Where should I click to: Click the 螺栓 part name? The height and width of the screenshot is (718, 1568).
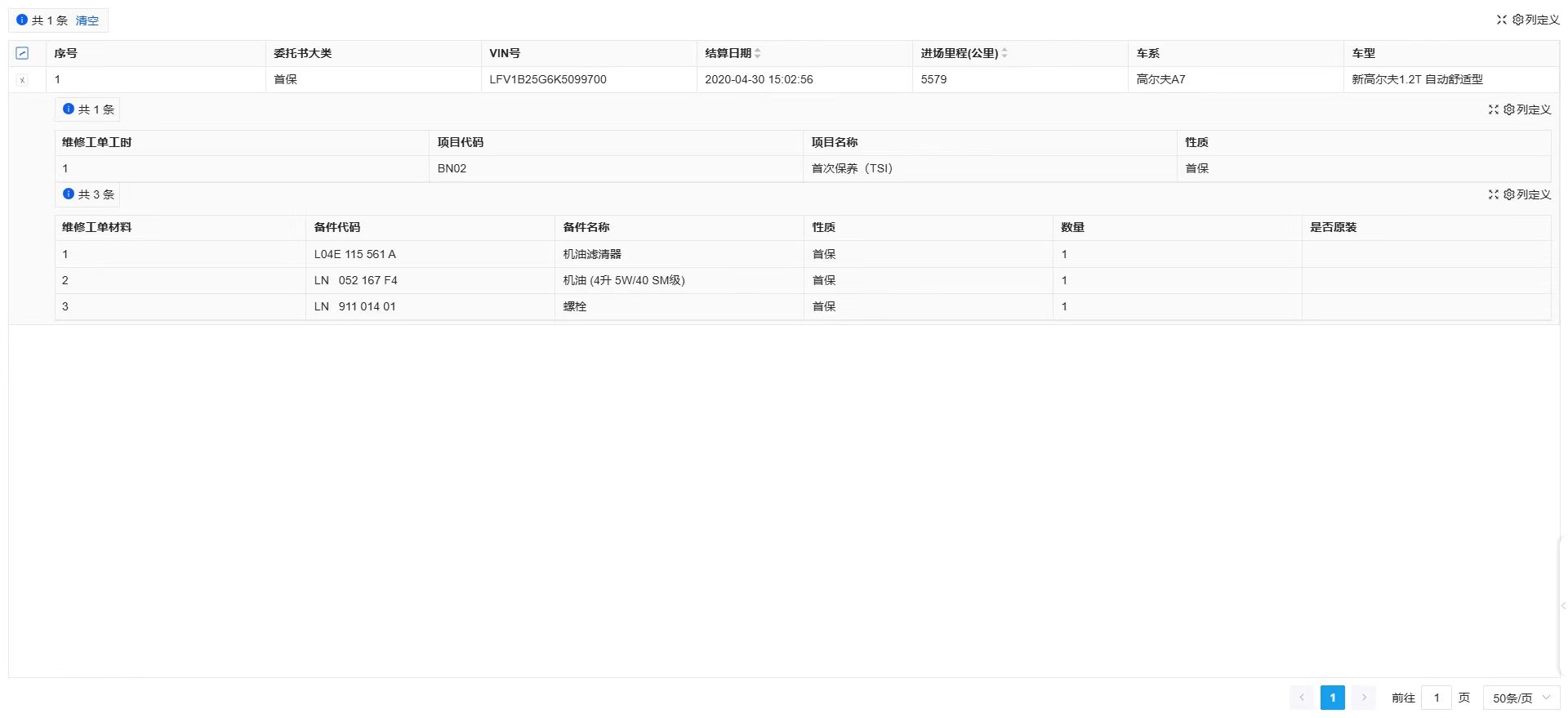575,306
